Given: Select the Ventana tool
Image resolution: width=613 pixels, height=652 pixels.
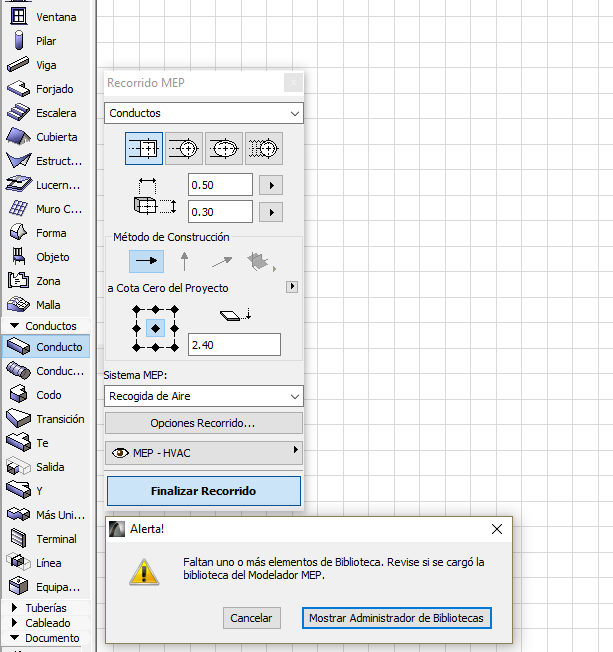Looking at the screenshot, I should click(x=46, y=17).
